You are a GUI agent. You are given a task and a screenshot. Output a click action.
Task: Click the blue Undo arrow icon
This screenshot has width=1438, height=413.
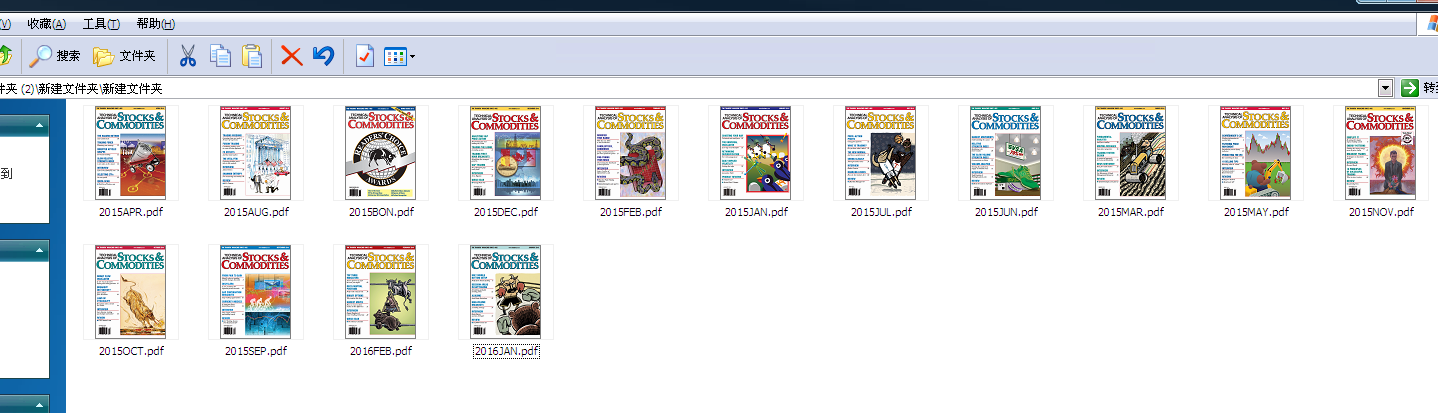(x=323, y=56)
